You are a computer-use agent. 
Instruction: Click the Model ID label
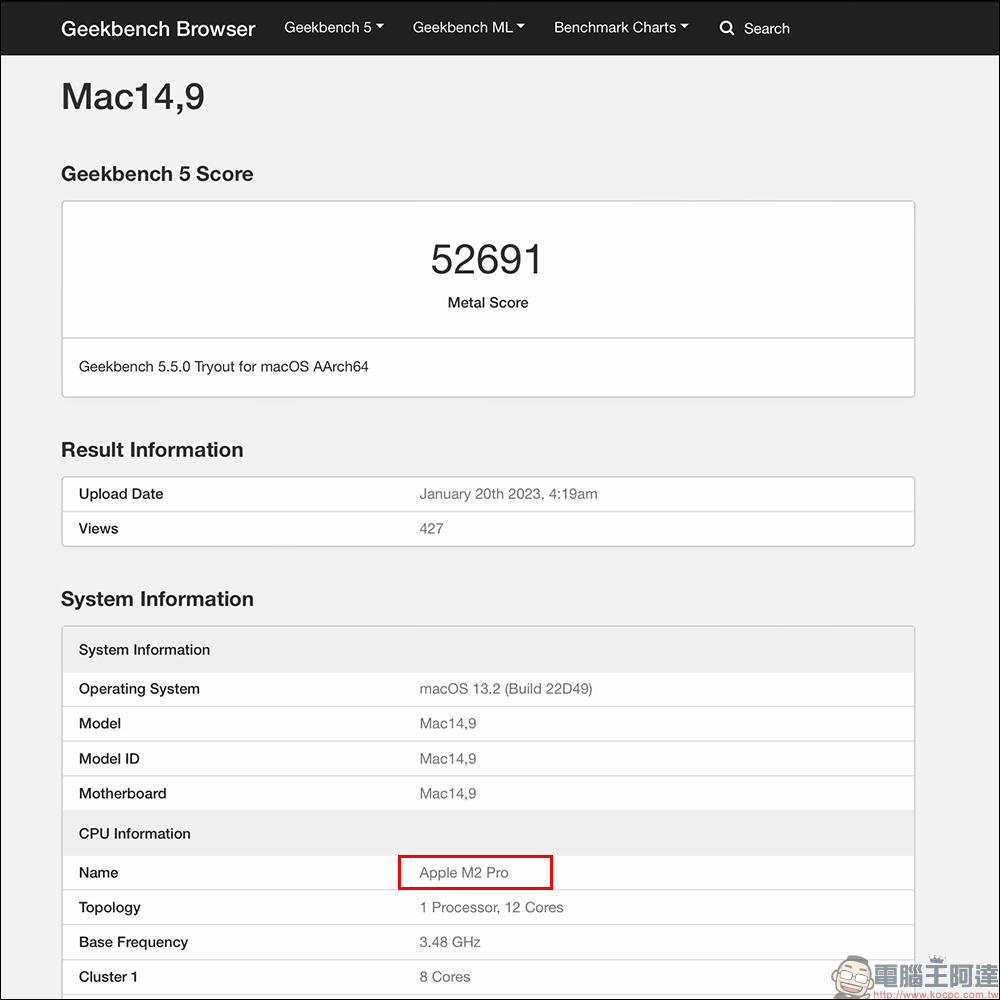tap(109, 759)
